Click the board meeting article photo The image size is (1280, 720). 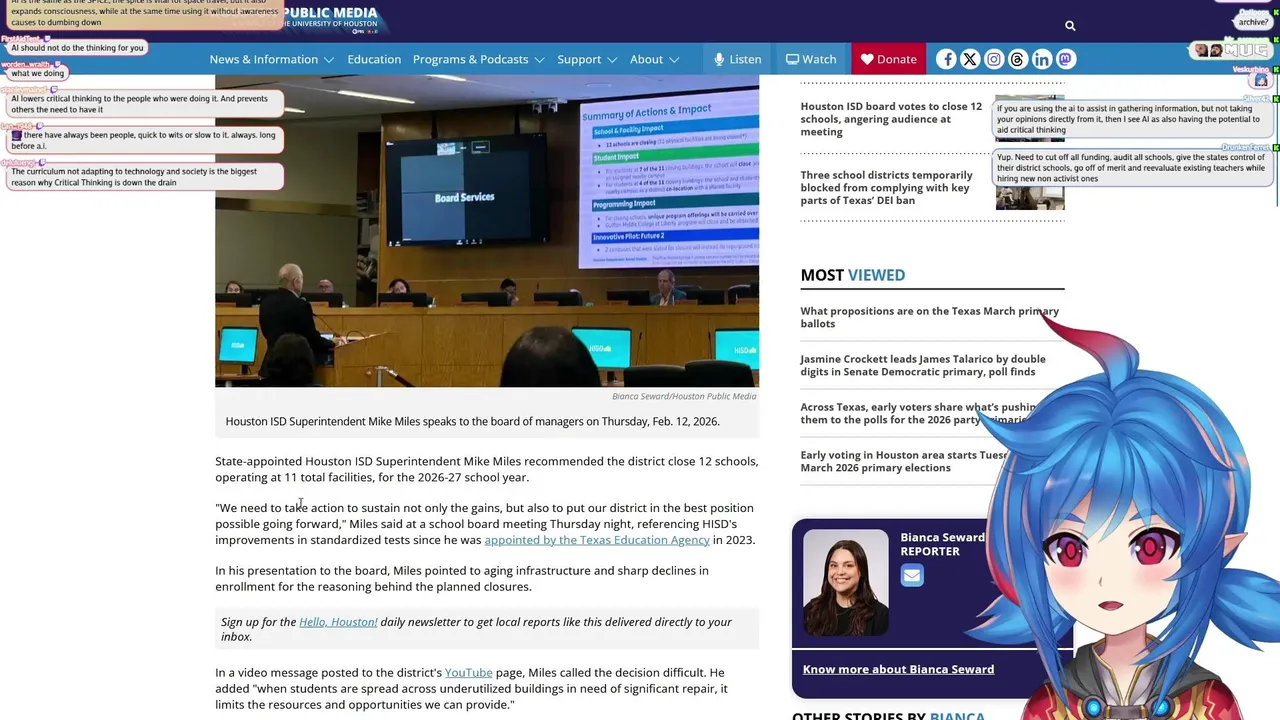[x=487, y=231]
